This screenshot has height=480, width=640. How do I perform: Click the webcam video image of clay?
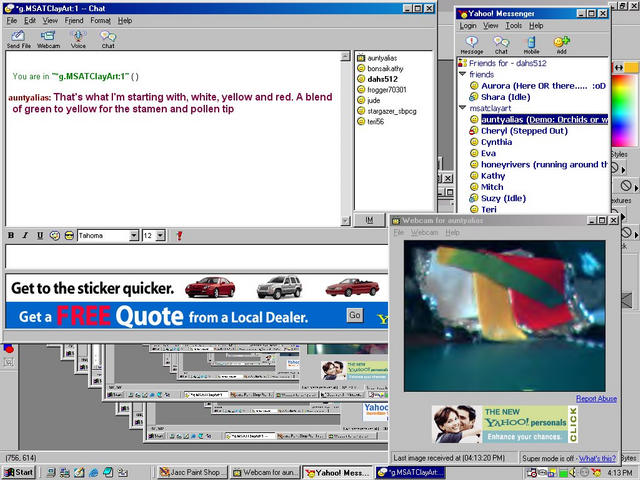504,316
